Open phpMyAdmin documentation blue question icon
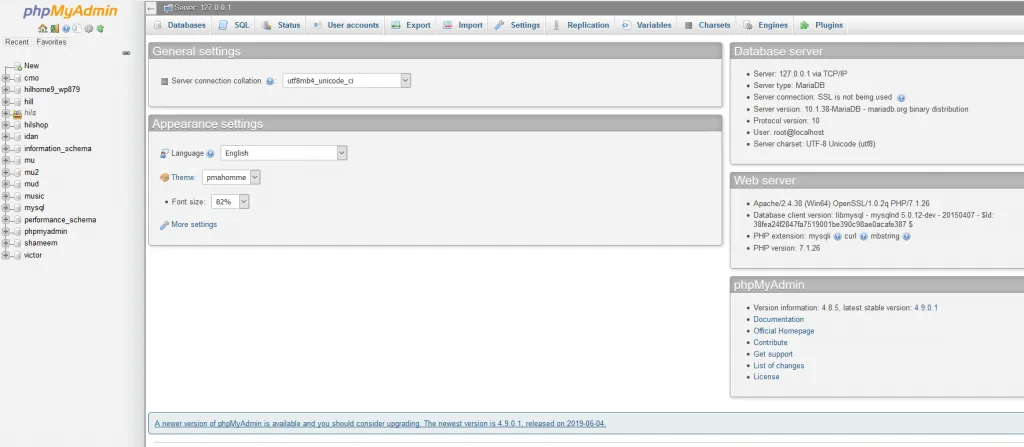 [66, 29]
